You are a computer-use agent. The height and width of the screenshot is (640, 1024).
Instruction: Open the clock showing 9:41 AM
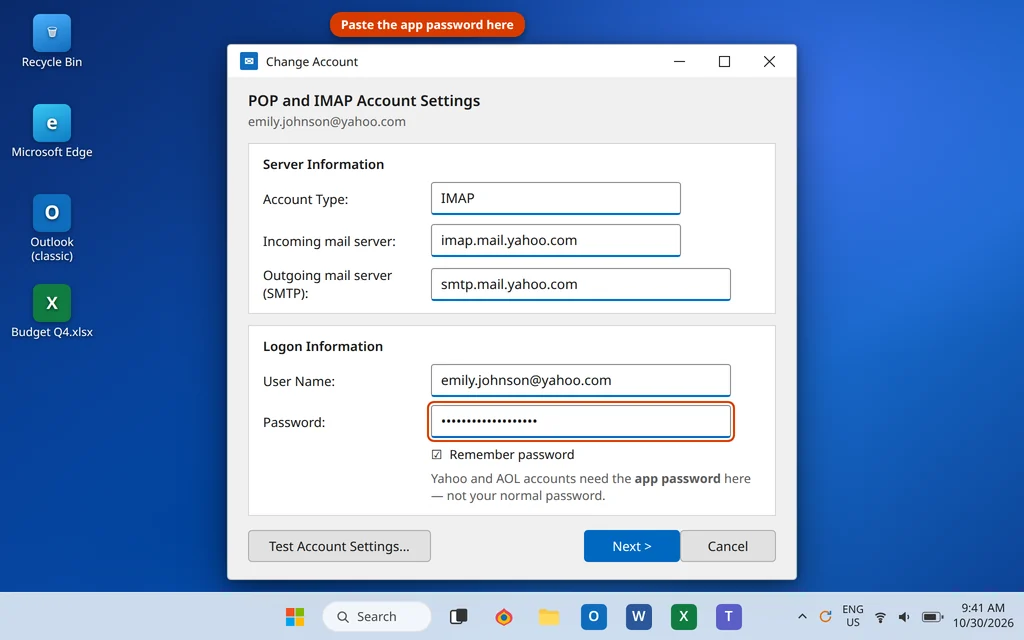(x=983, y=616)
